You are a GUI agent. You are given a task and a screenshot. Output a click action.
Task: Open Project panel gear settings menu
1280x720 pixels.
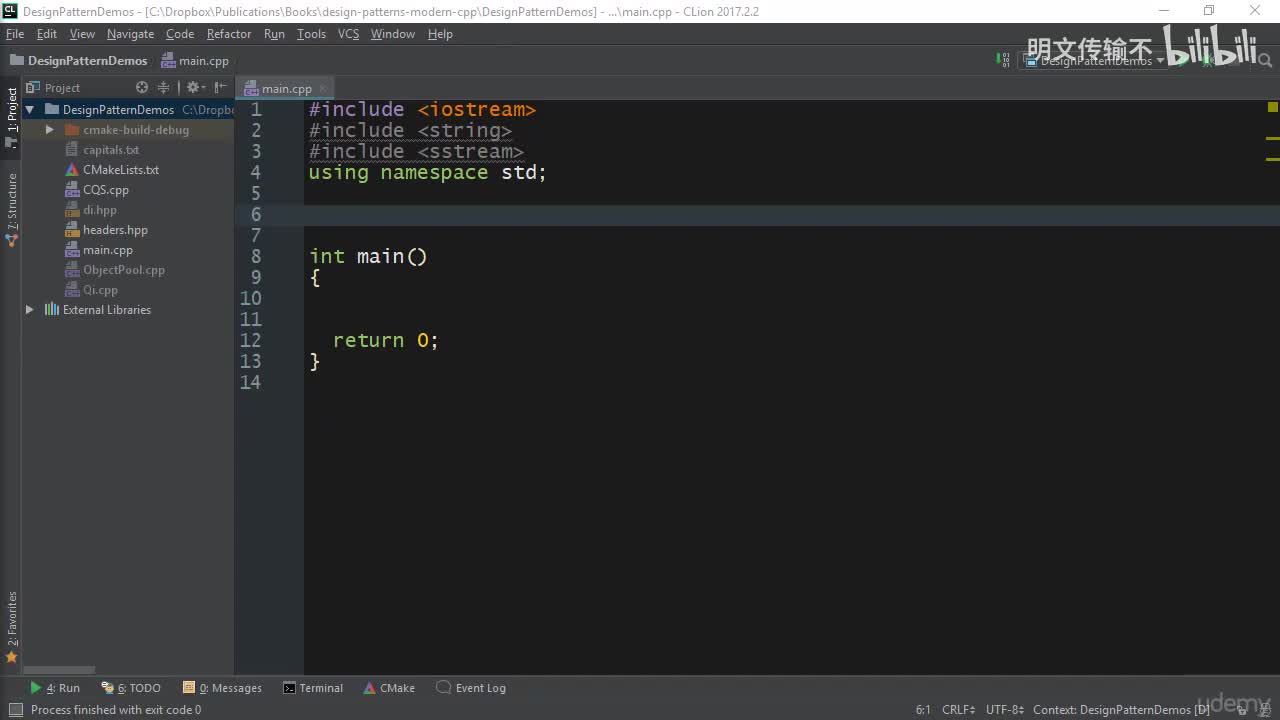point(194,88)
